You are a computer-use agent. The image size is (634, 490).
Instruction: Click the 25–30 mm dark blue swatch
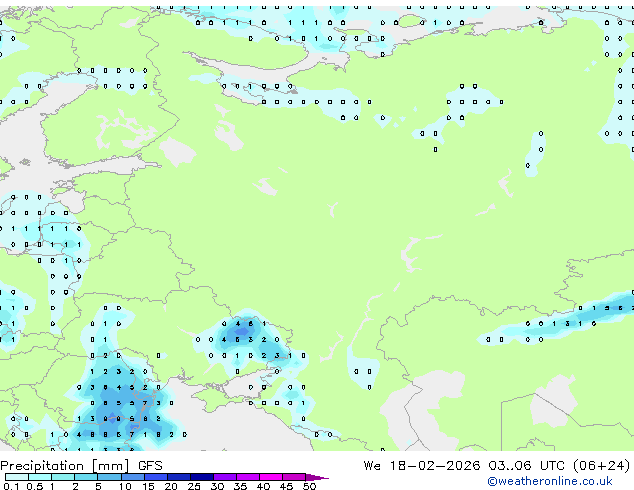202,477
